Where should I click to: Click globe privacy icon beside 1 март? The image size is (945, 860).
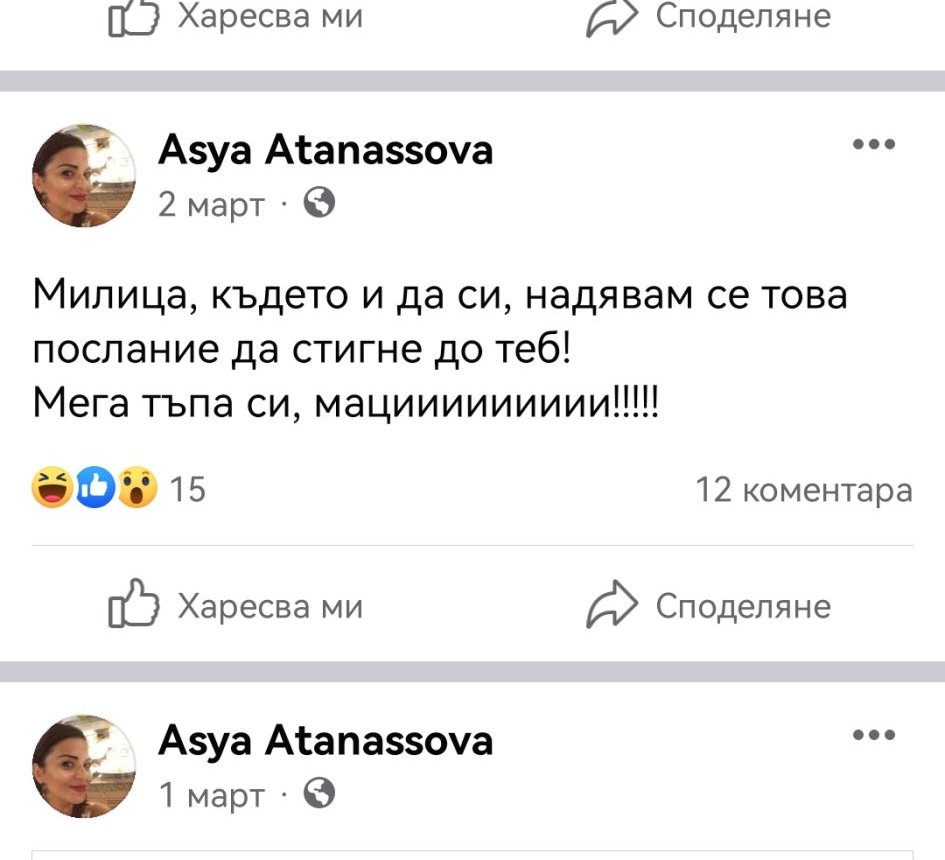[x=318, y=794]
